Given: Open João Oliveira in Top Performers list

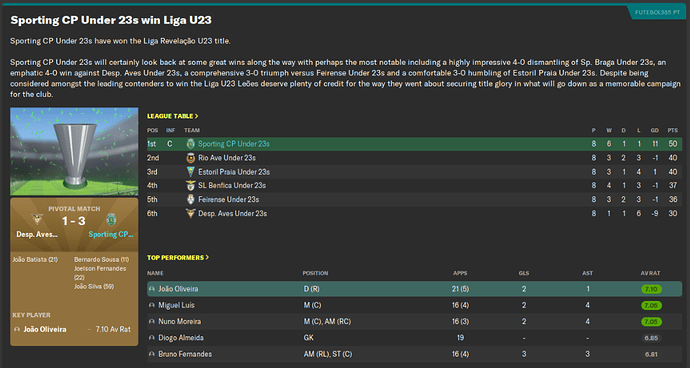Looking at the screenshot, I should pos(178,289).
